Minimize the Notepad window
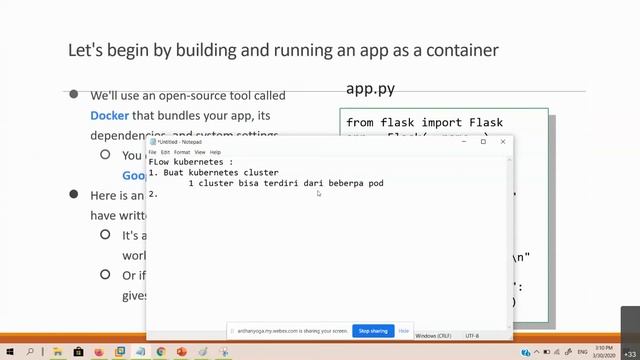 tap(464, 142)
